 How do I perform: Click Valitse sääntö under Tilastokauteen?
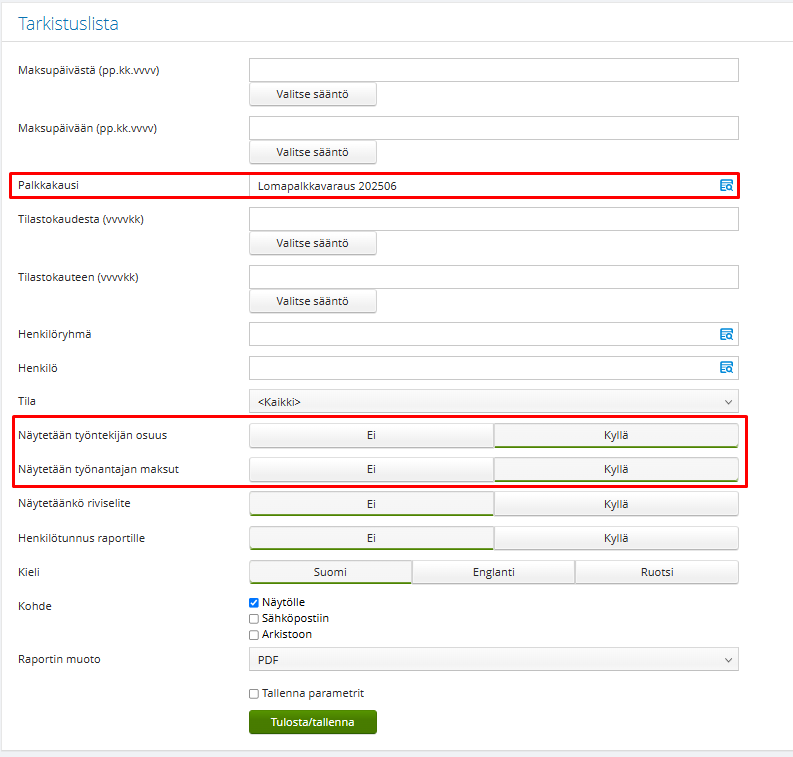[313, 301]
